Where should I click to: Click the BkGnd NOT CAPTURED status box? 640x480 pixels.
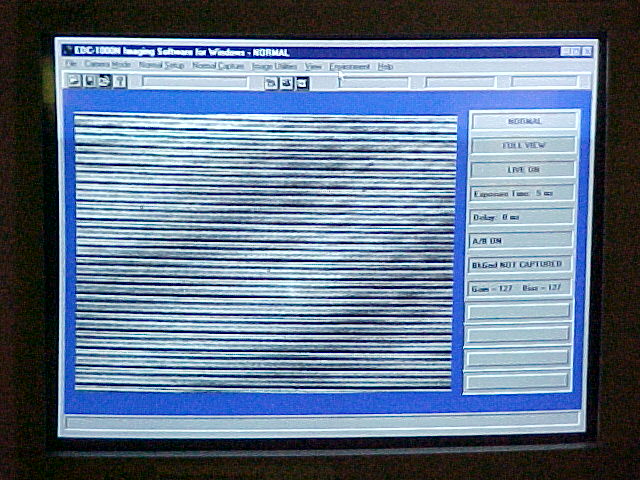click(x=521, y=265)
